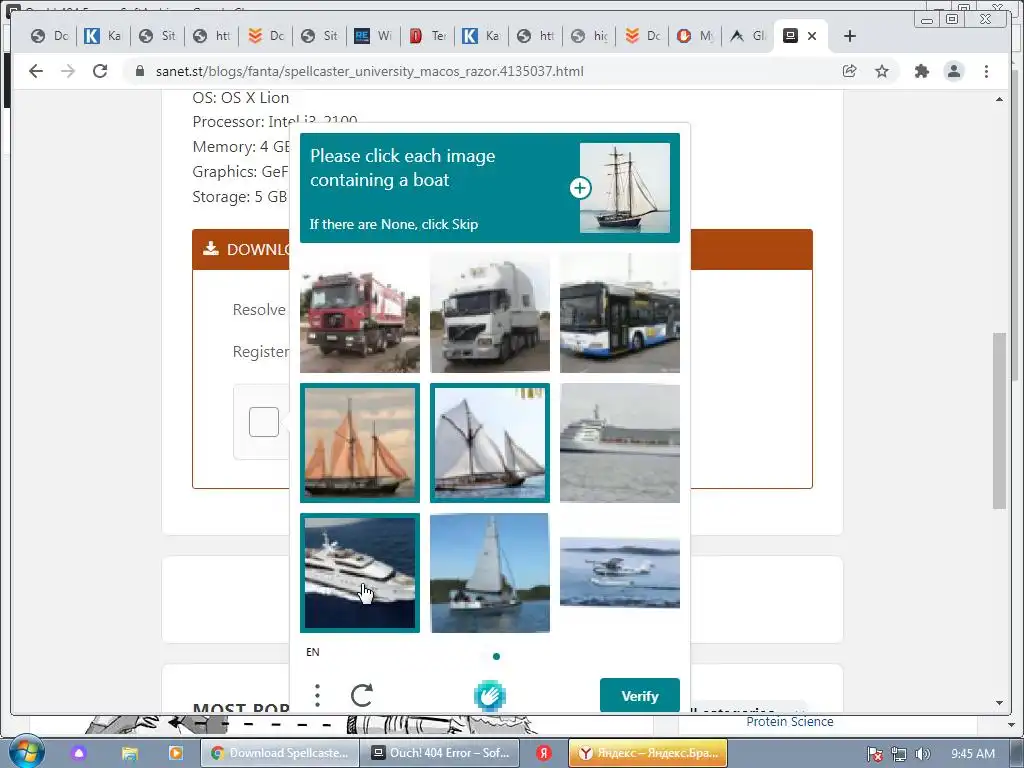Click the Verify button
This screenshot has width=1024, height=768.
click(x=640, y=696)
